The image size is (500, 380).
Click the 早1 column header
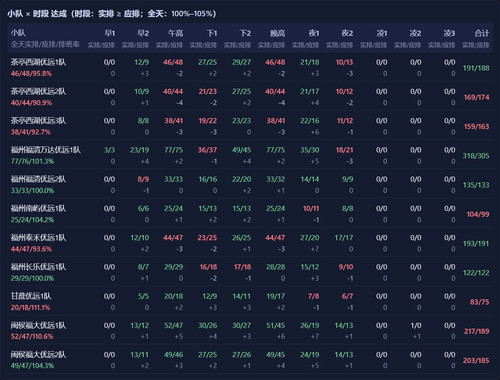coord(110,33)
